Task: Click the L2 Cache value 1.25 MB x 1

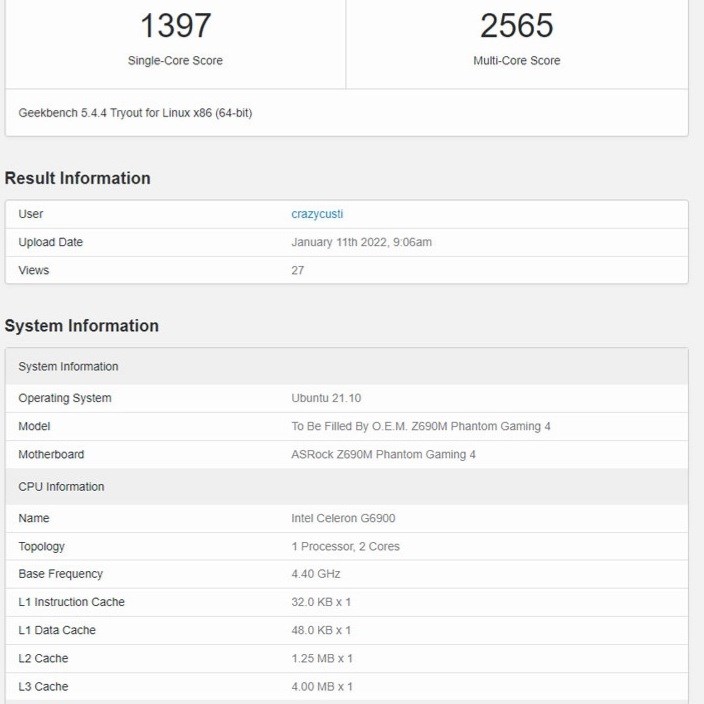Action: (x=322, y=659)
